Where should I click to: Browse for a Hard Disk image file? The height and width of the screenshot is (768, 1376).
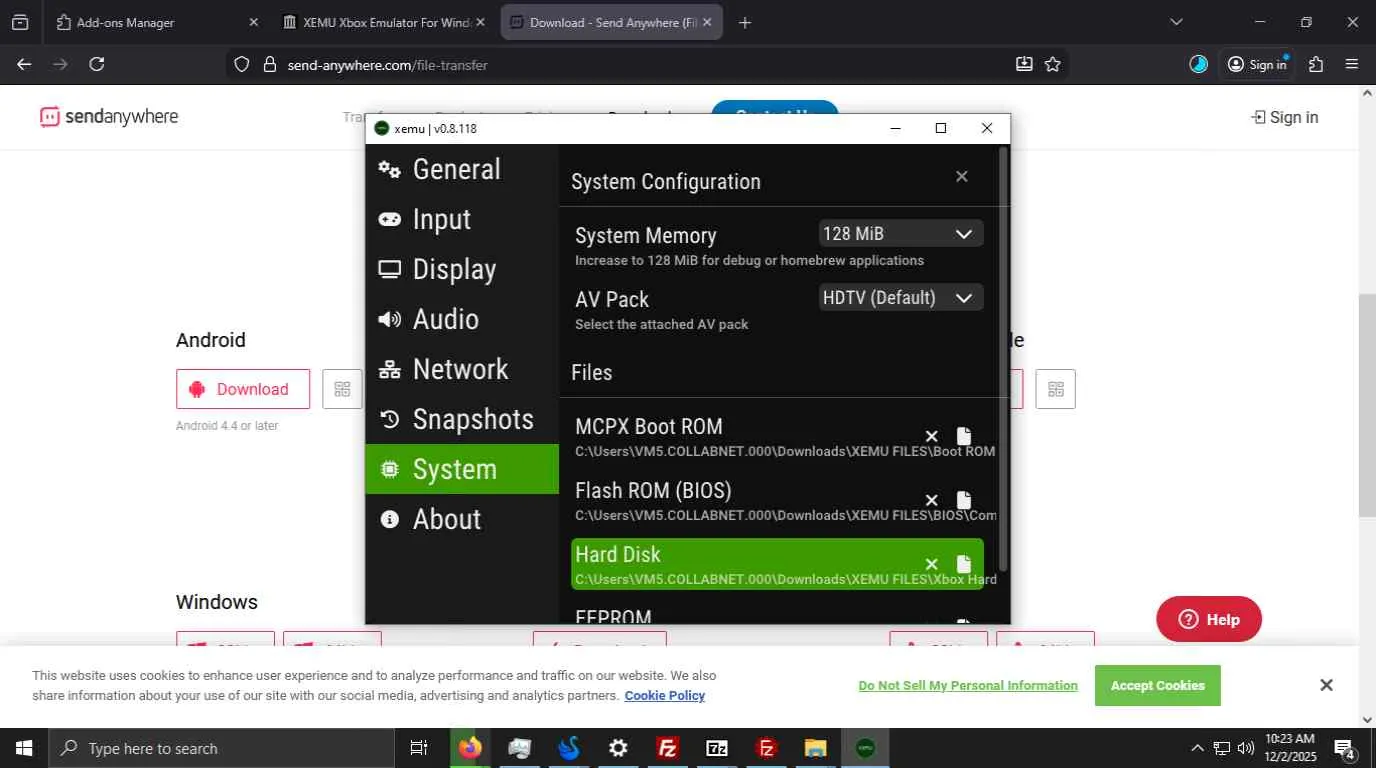(x=964, y=564)
